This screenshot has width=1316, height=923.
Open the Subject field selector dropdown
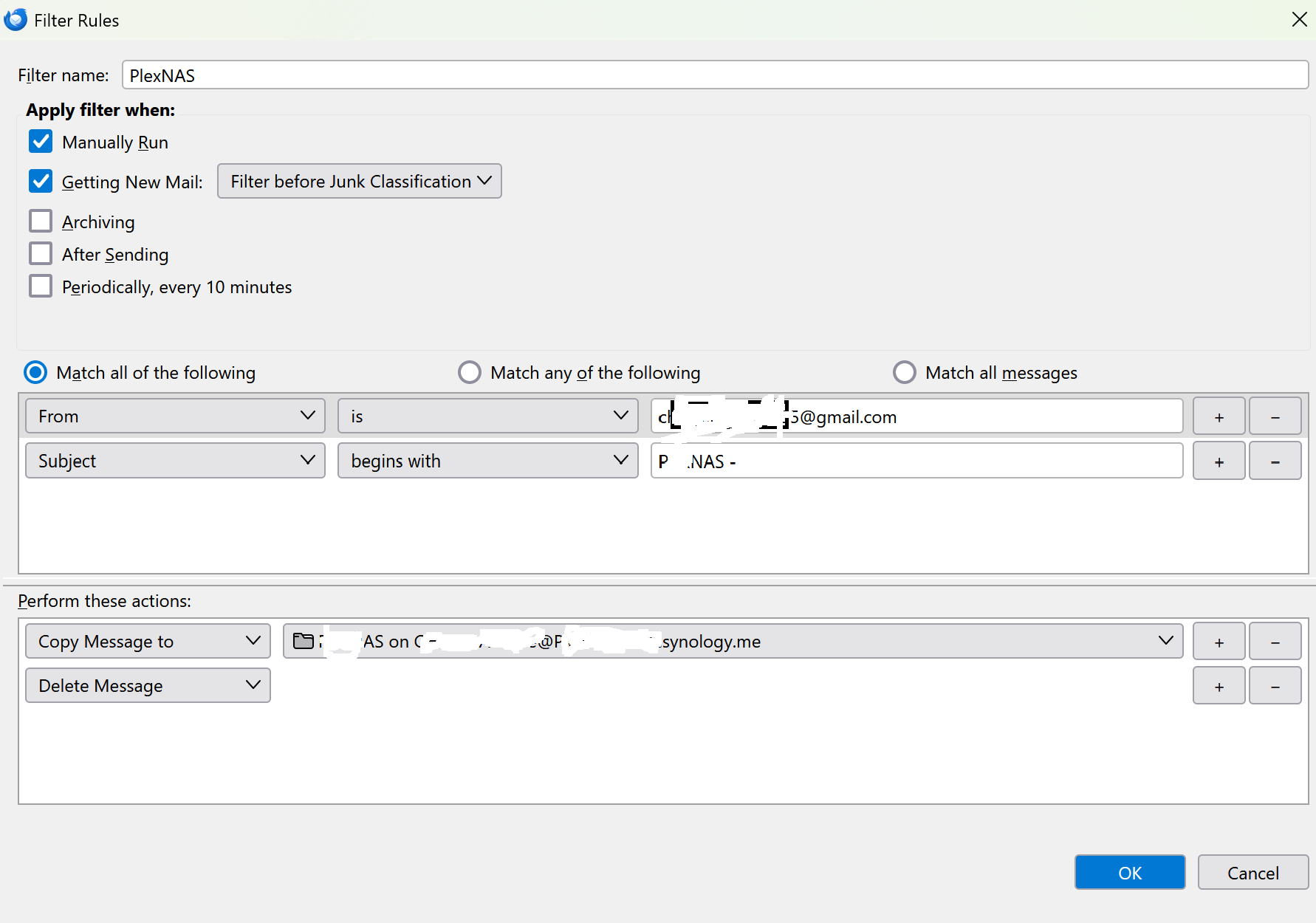point(175,460)
